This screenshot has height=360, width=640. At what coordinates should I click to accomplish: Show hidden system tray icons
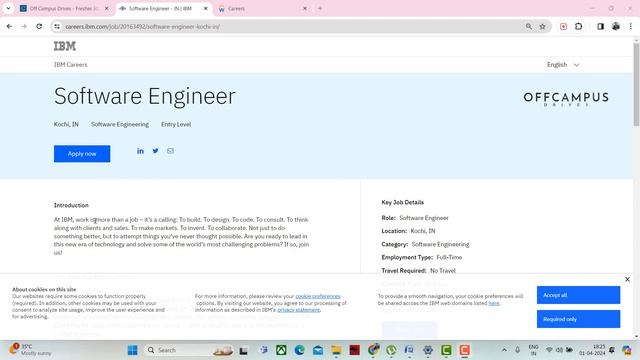tap(504, 350)
